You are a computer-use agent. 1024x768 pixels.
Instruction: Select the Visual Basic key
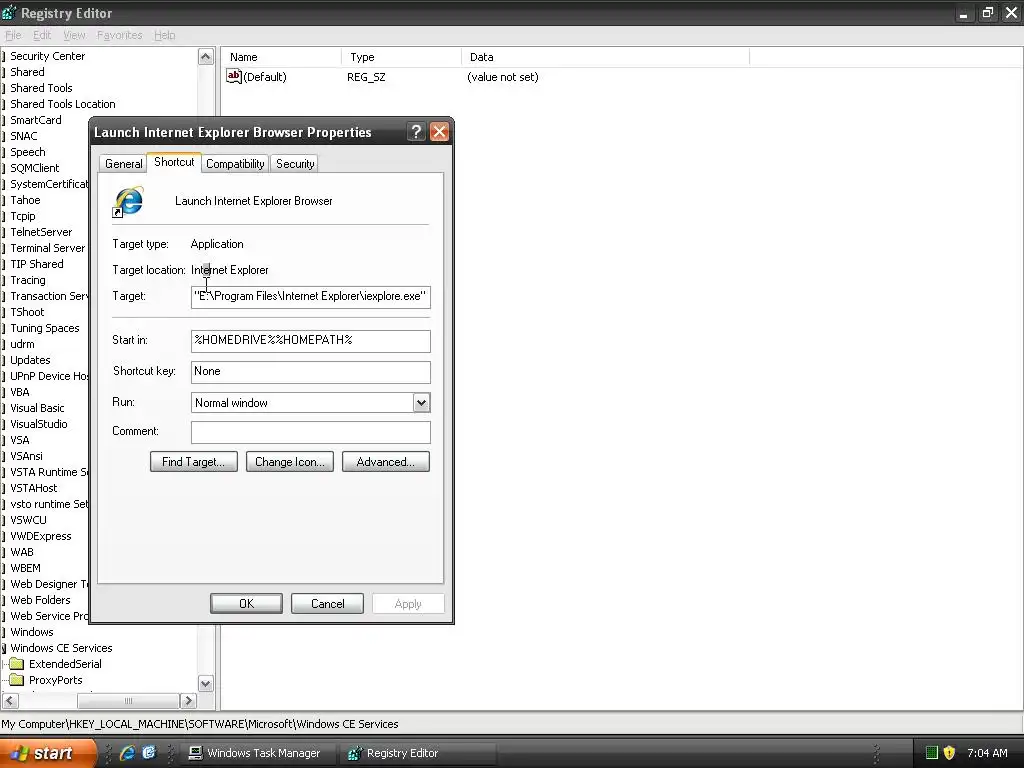click(x=37, y=408)
